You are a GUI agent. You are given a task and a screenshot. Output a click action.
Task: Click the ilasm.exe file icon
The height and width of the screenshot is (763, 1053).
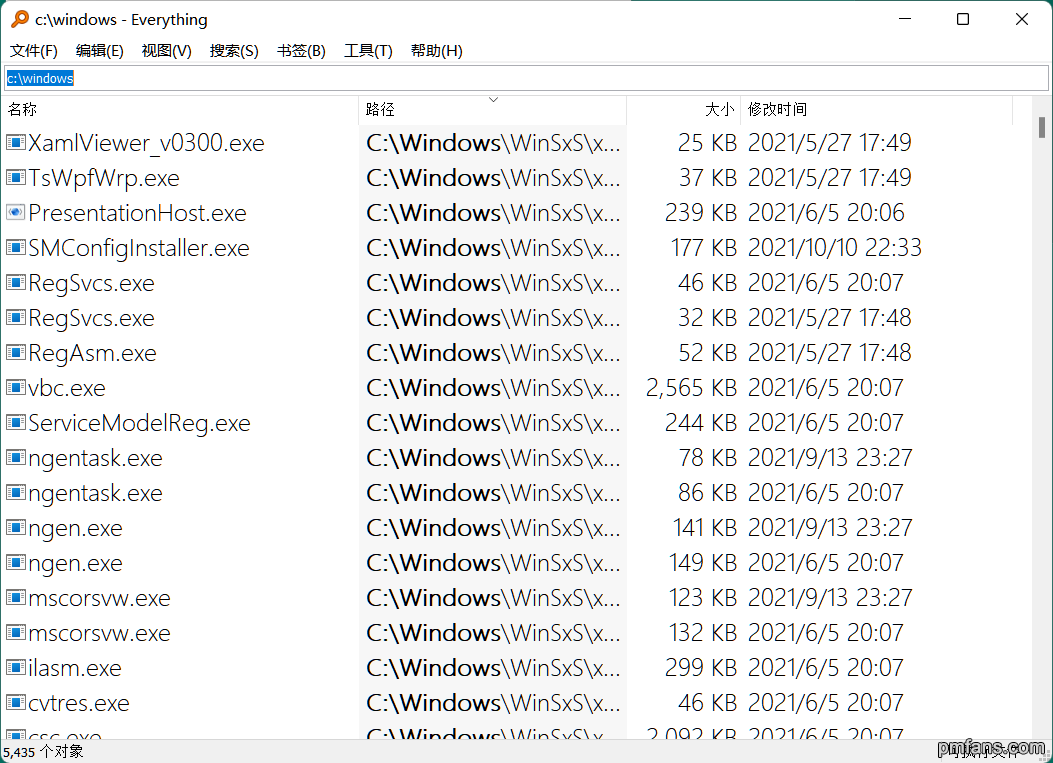(x=15, y=667)
